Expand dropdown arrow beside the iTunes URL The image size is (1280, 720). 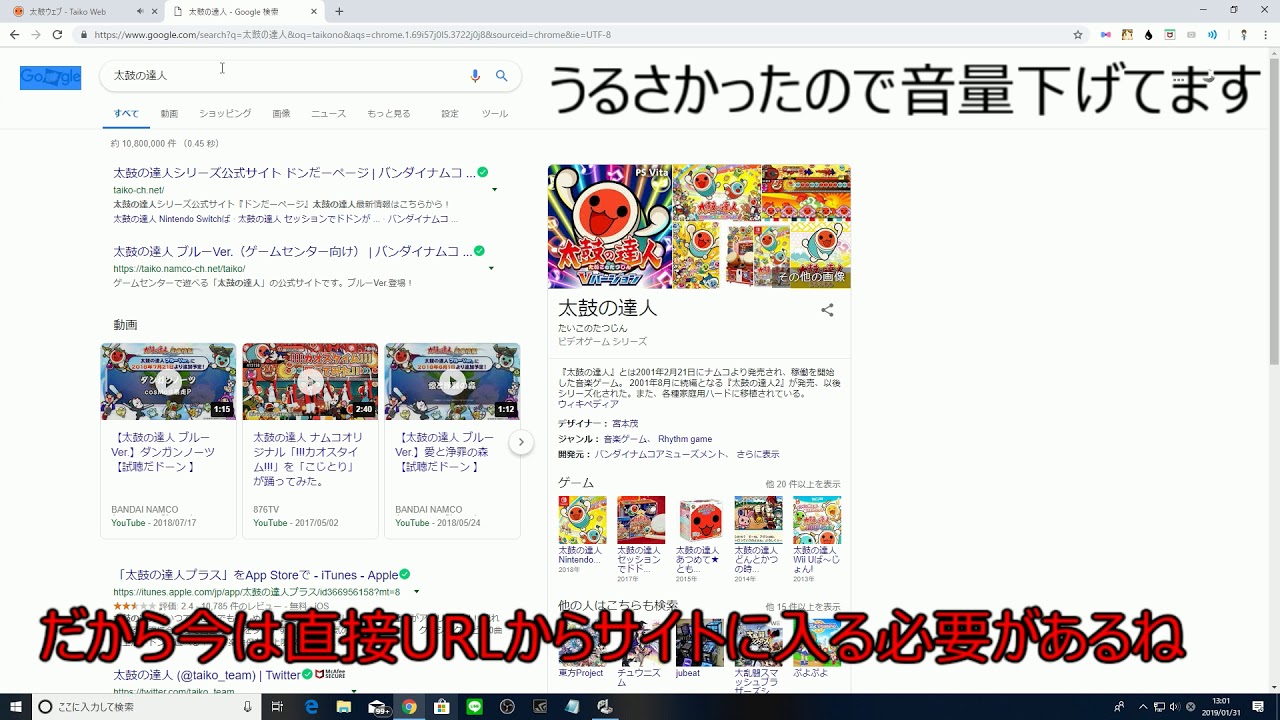(x=416, y=592)
